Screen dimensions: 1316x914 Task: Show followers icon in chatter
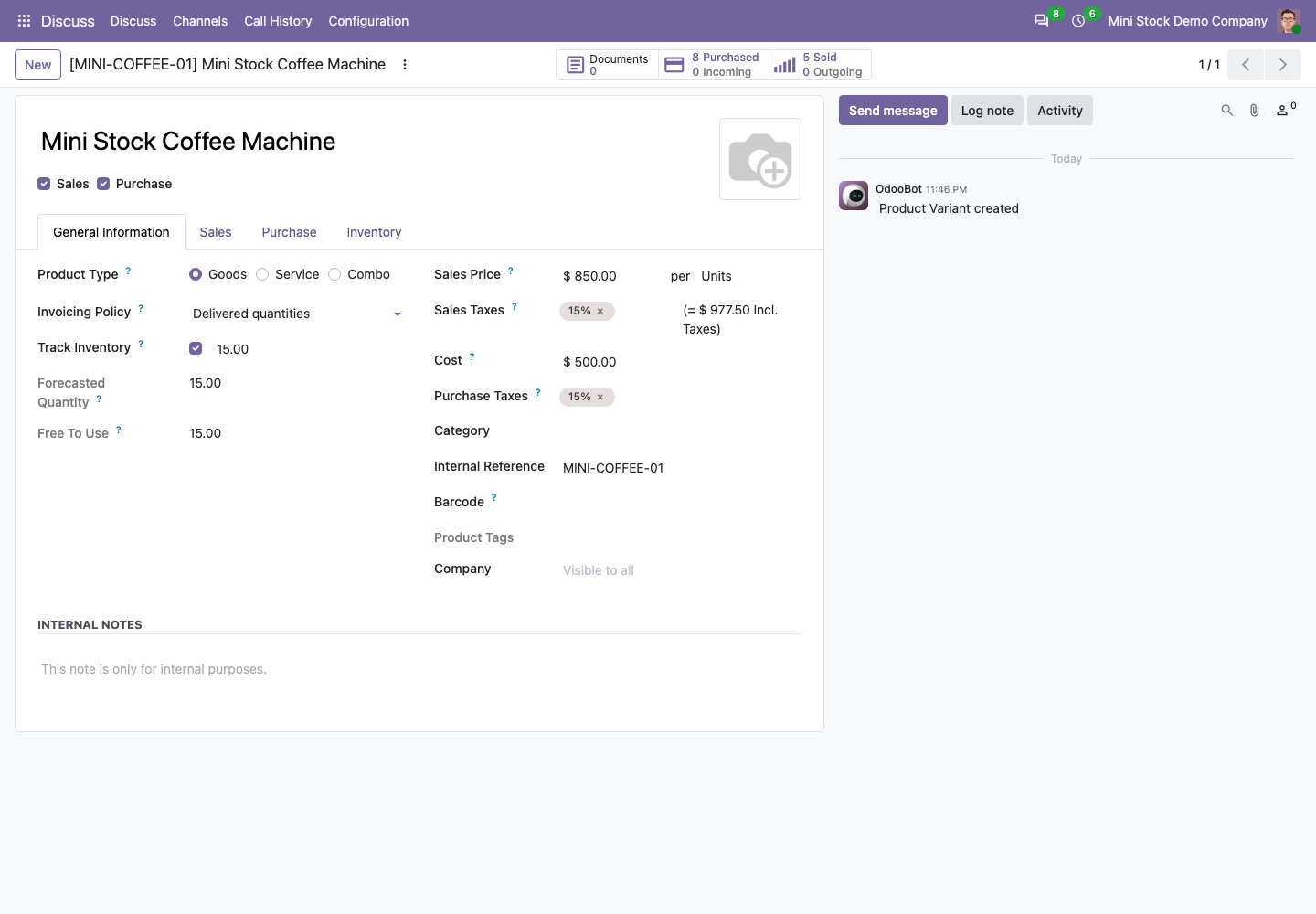(1286, 110)
